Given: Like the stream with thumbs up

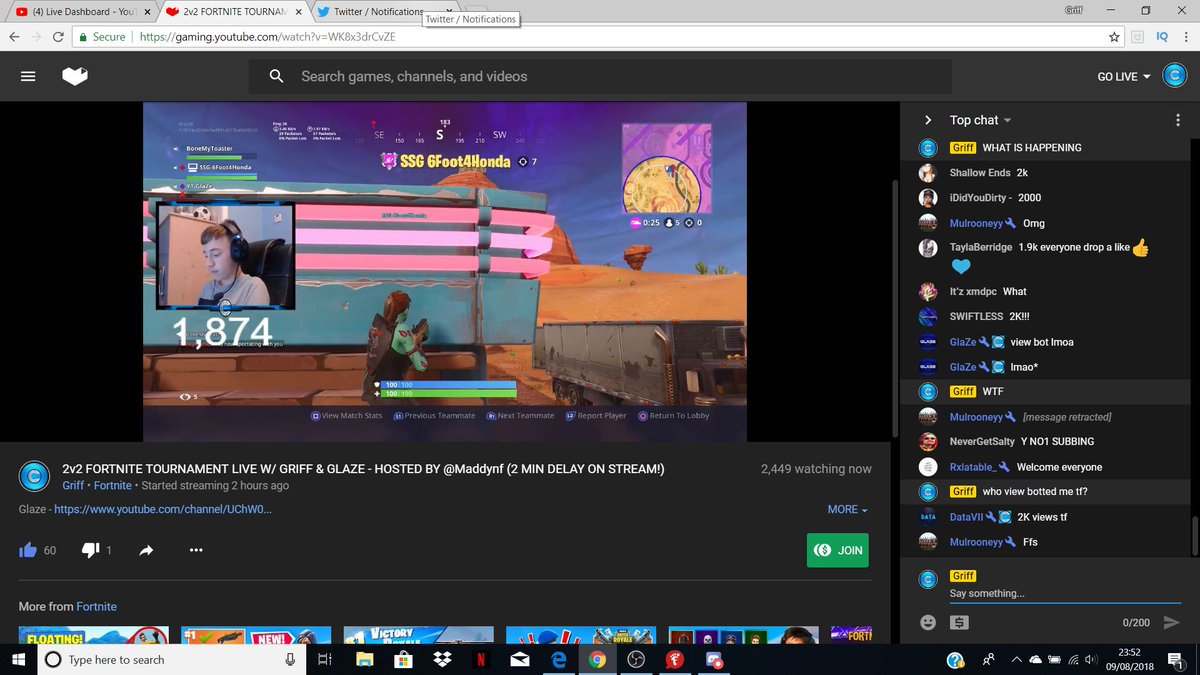Looking at the screenshot, I should [x=28, y=550].
